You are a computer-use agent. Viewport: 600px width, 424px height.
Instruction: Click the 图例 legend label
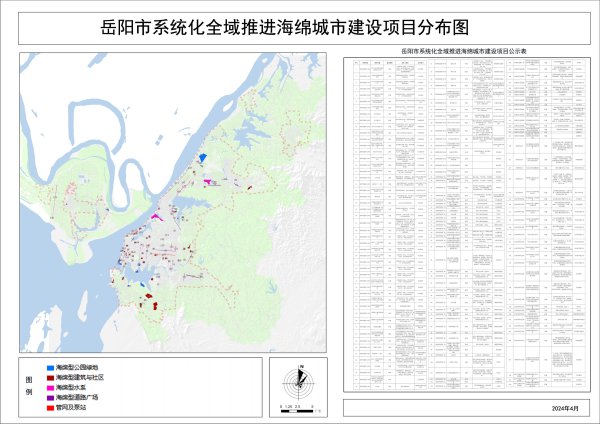28,388
